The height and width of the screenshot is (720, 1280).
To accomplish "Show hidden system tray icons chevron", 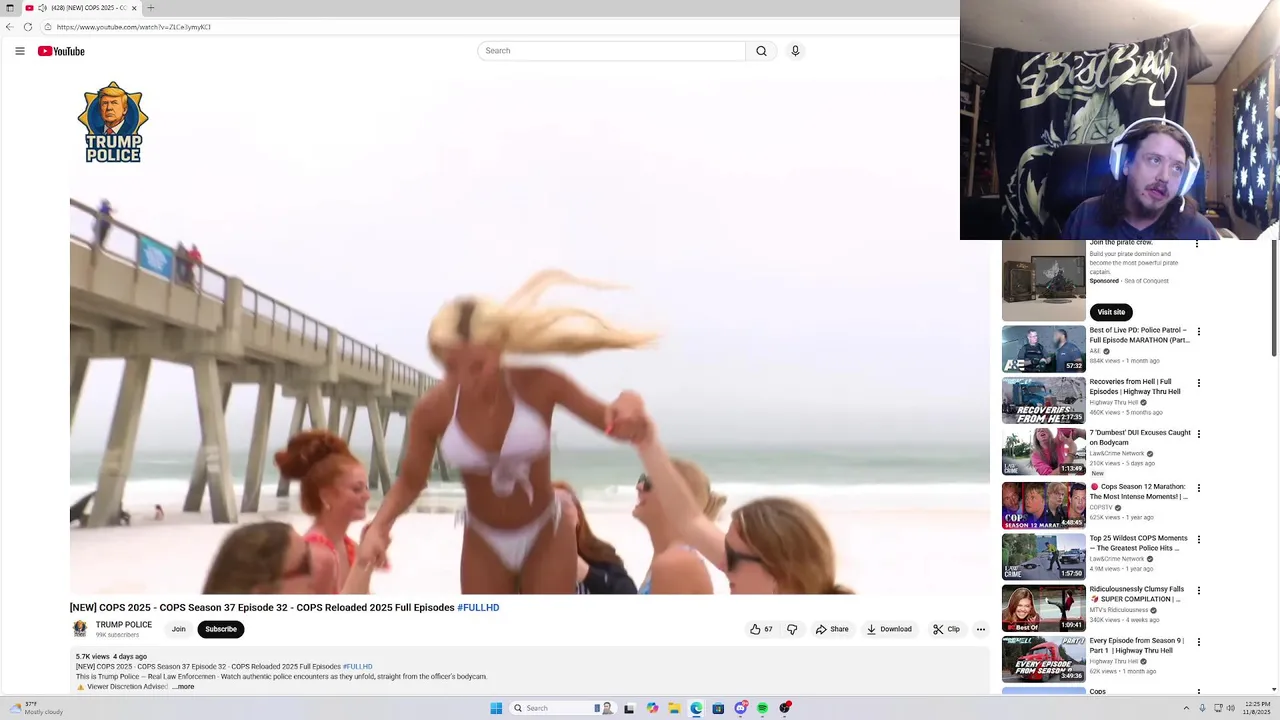I will (x=1187, y=708).
